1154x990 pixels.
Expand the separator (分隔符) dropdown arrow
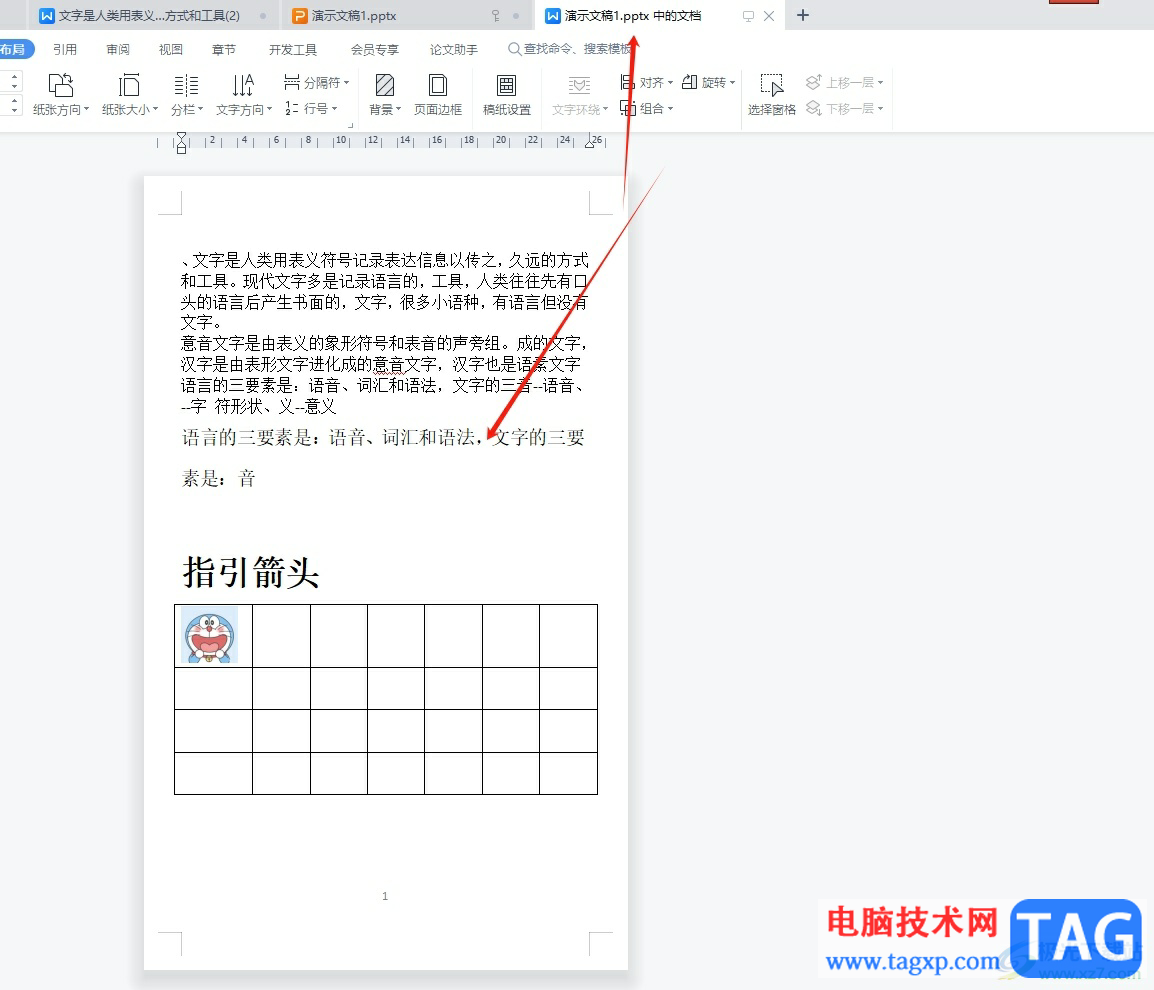(x=347, y=82)
